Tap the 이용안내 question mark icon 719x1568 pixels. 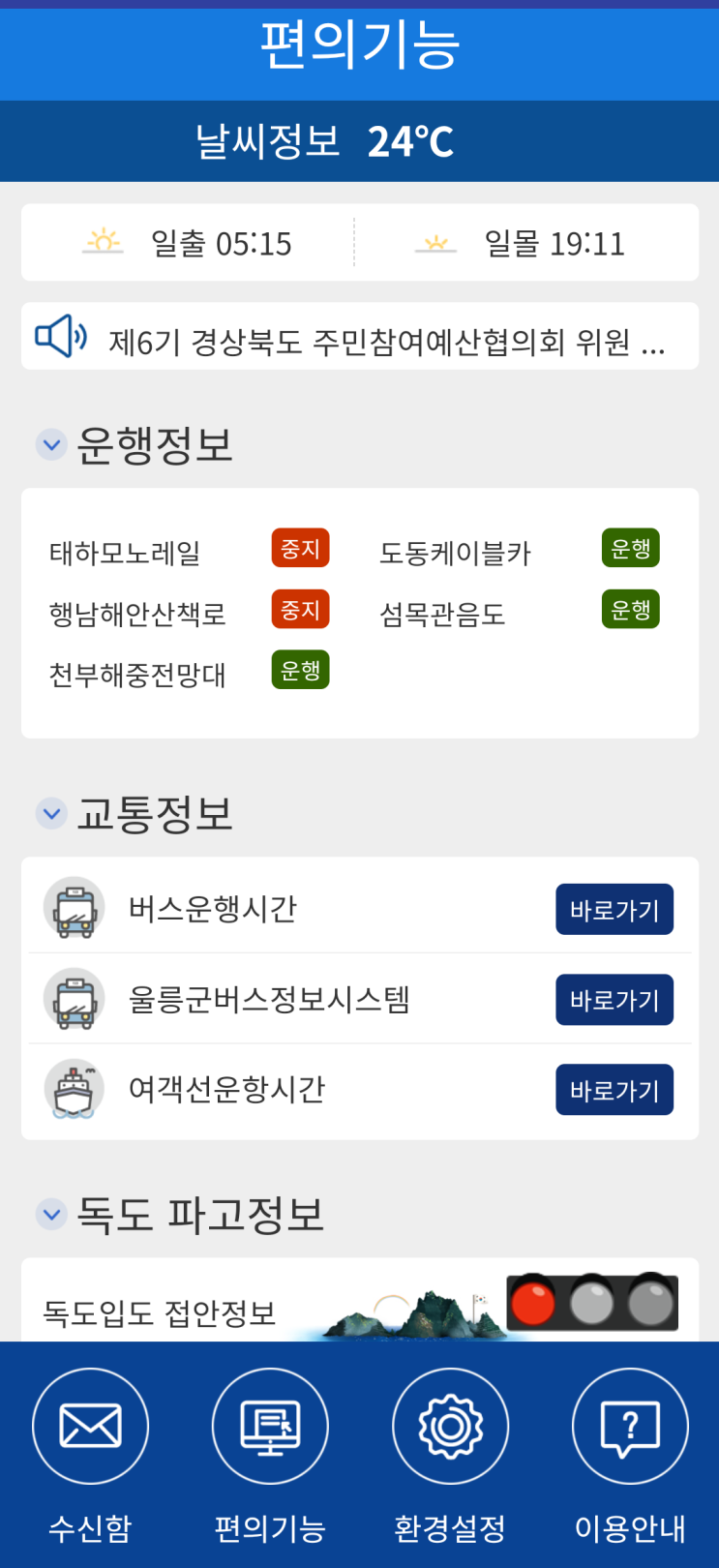pos(630,1426)
